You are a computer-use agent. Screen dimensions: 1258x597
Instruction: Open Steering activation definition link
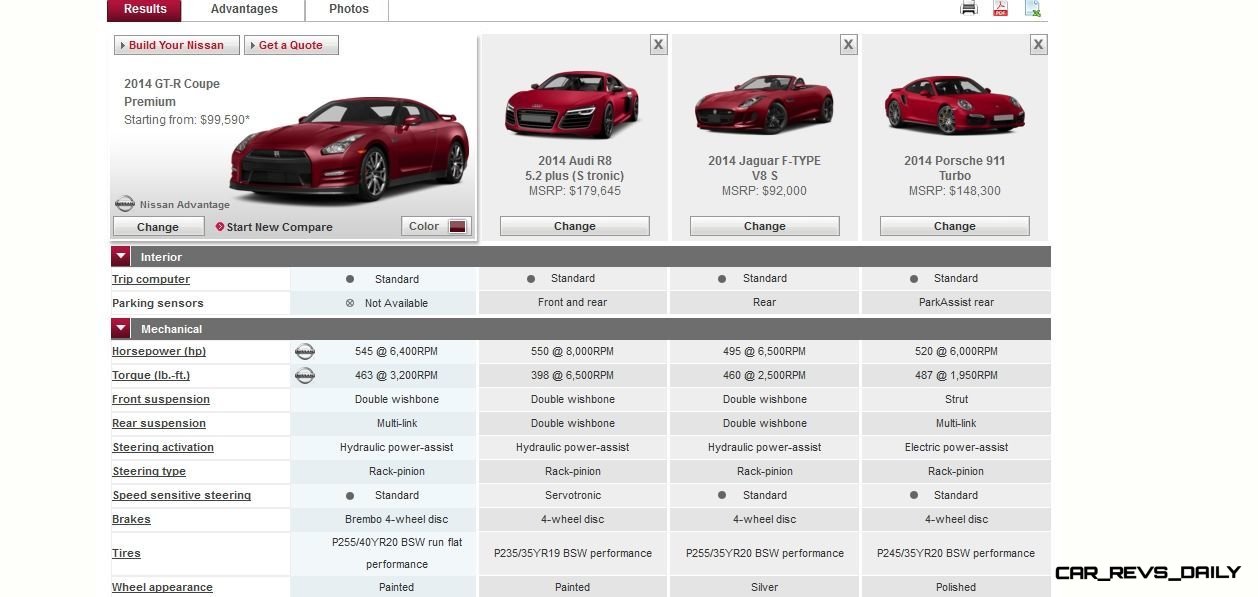point(163,447)
